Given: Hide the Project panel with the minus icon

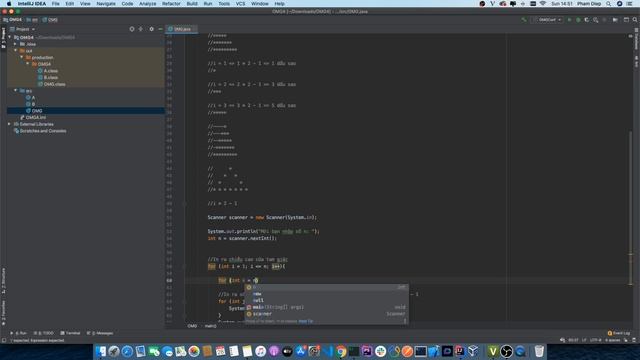Looking at the screenshot, I should pos(160,29).
